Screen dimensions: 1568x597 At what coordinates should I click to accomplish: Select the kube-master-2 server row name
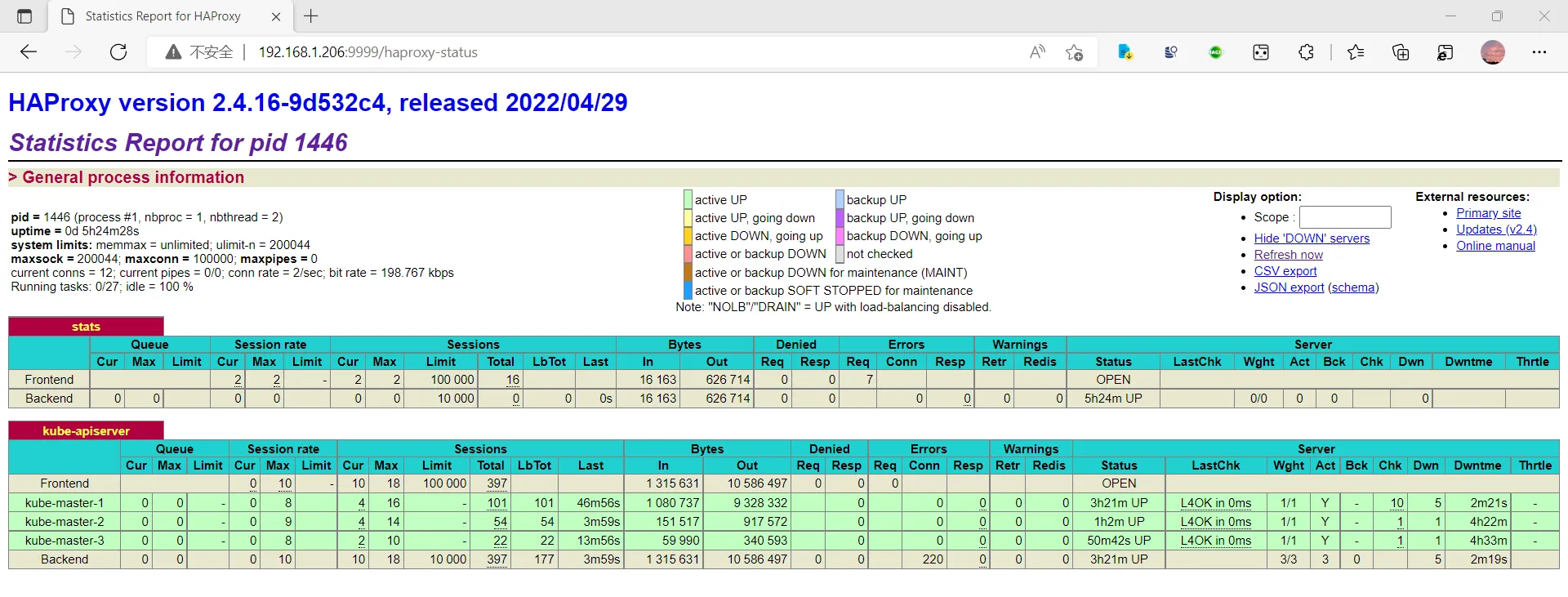[65, 522]
